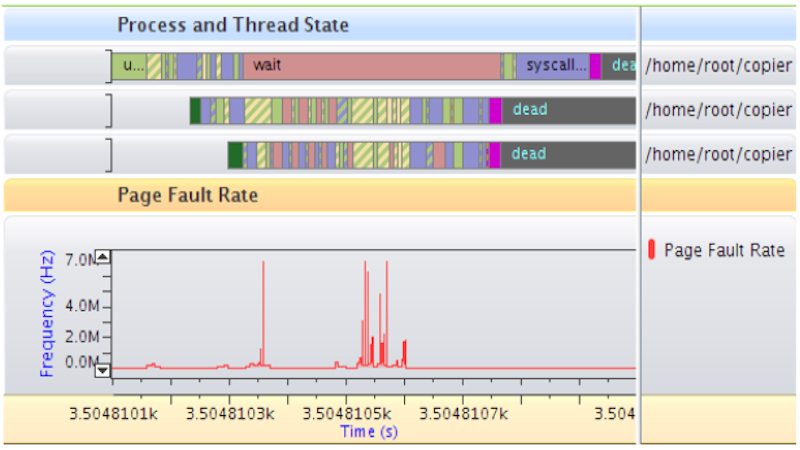Select the 'syscall...' state segment

[553, 66]
